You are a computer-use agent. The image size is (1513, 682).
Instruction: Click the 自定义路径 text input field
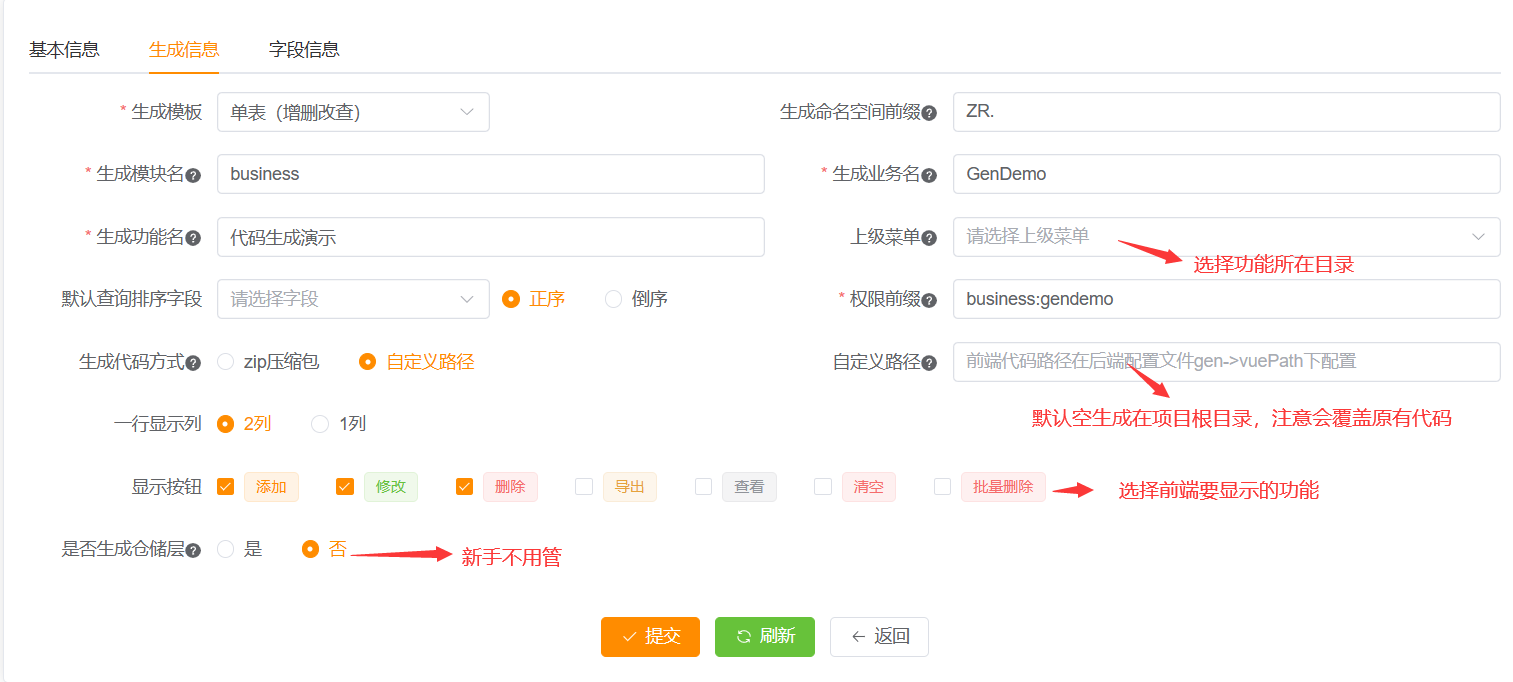pos(1225,362)
